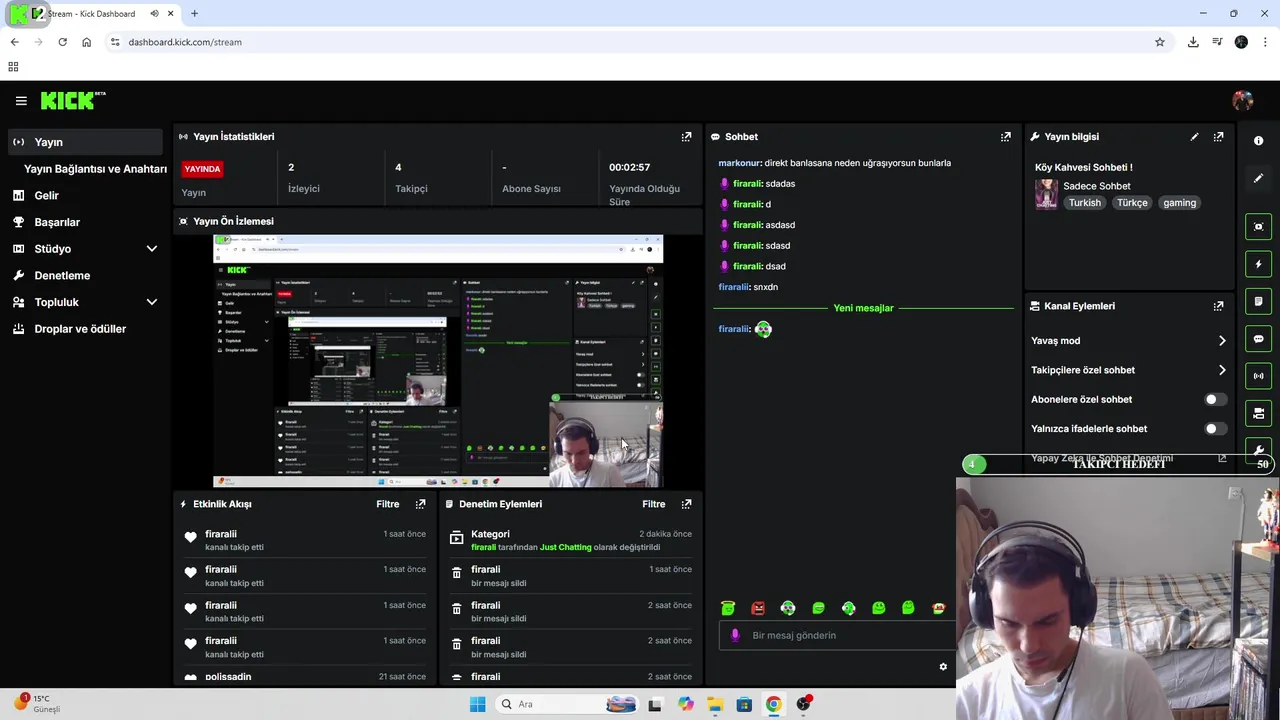Edit stream info with the Yayın bilgisi pencil
This screenshot has width=1280, height=720.
click(1194, 137)
